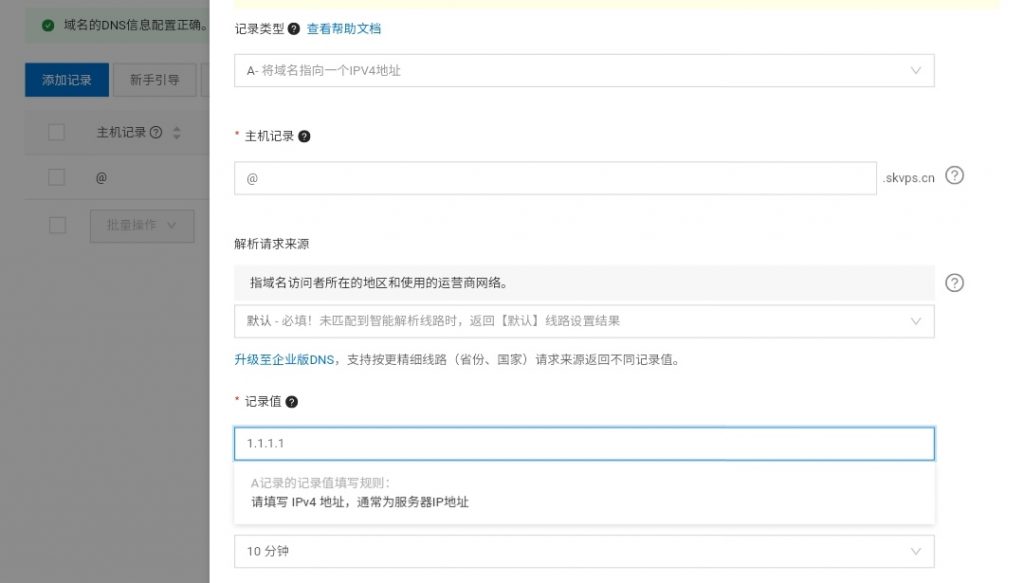Open the record type dropdown showing A- 将域名指向一个IPV4地址
Screen dimensions: 1024x583
[x=584, y=71]
